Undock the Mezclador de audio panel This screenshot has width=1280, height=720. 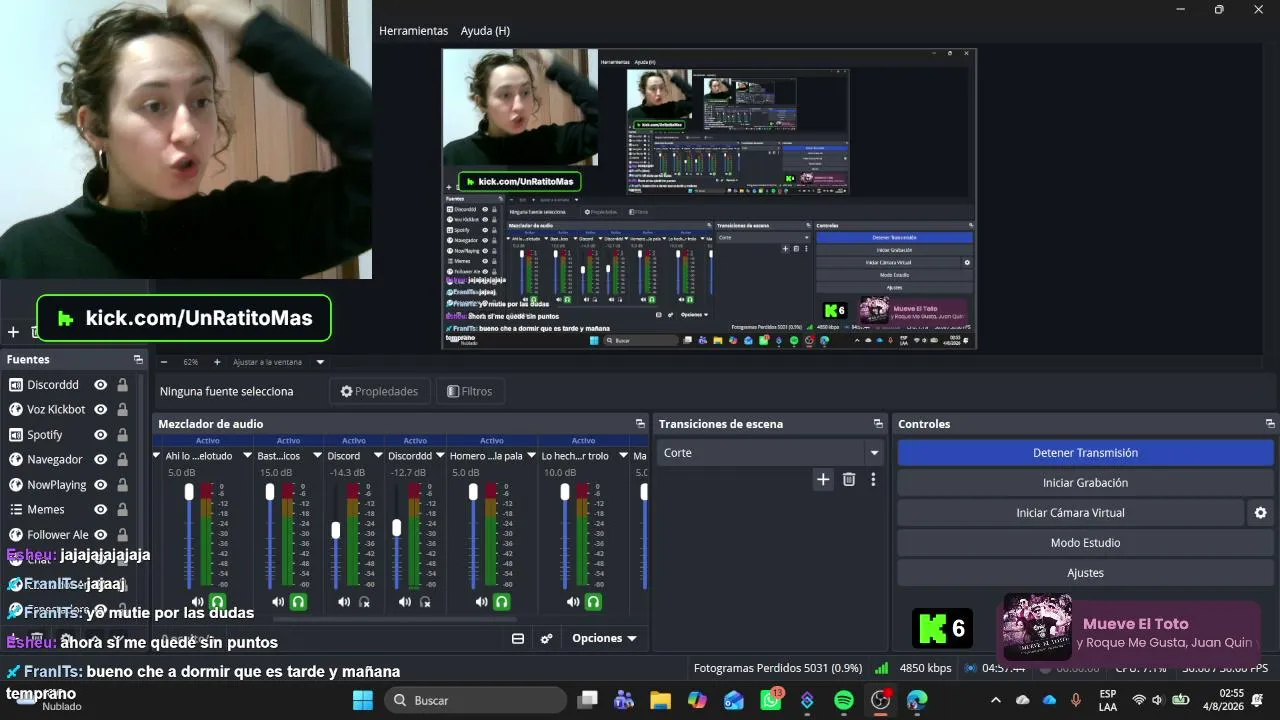(640, 424)
